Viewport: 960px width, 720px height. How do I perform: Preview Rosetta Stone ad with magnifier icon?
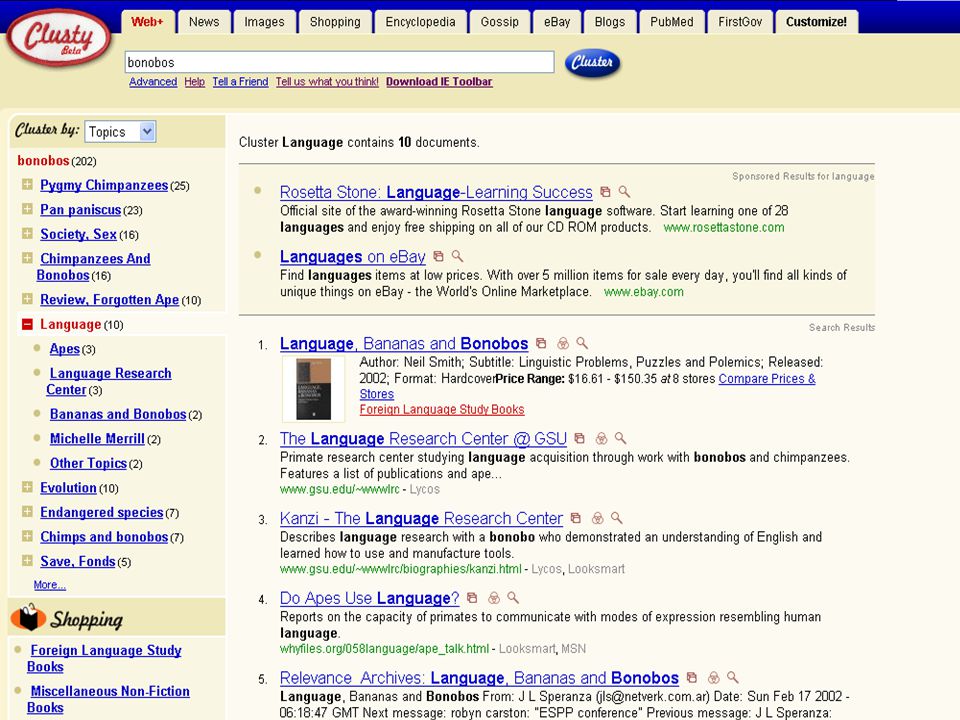tap(624, 192)
